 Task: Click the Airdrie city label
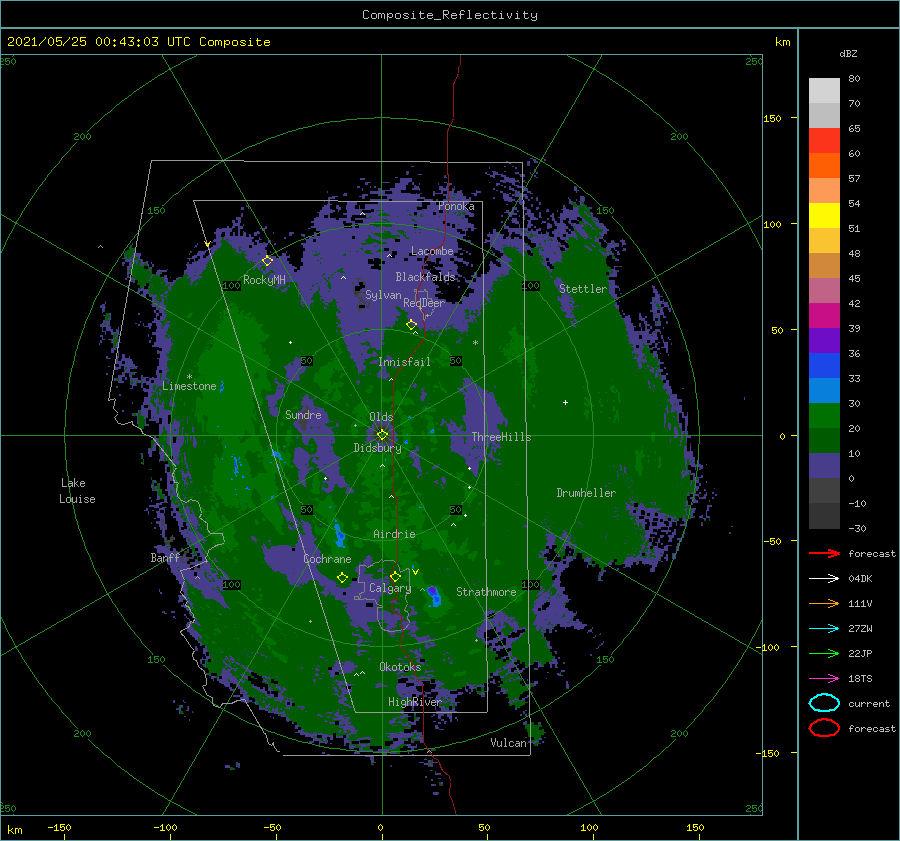point(394,534)
